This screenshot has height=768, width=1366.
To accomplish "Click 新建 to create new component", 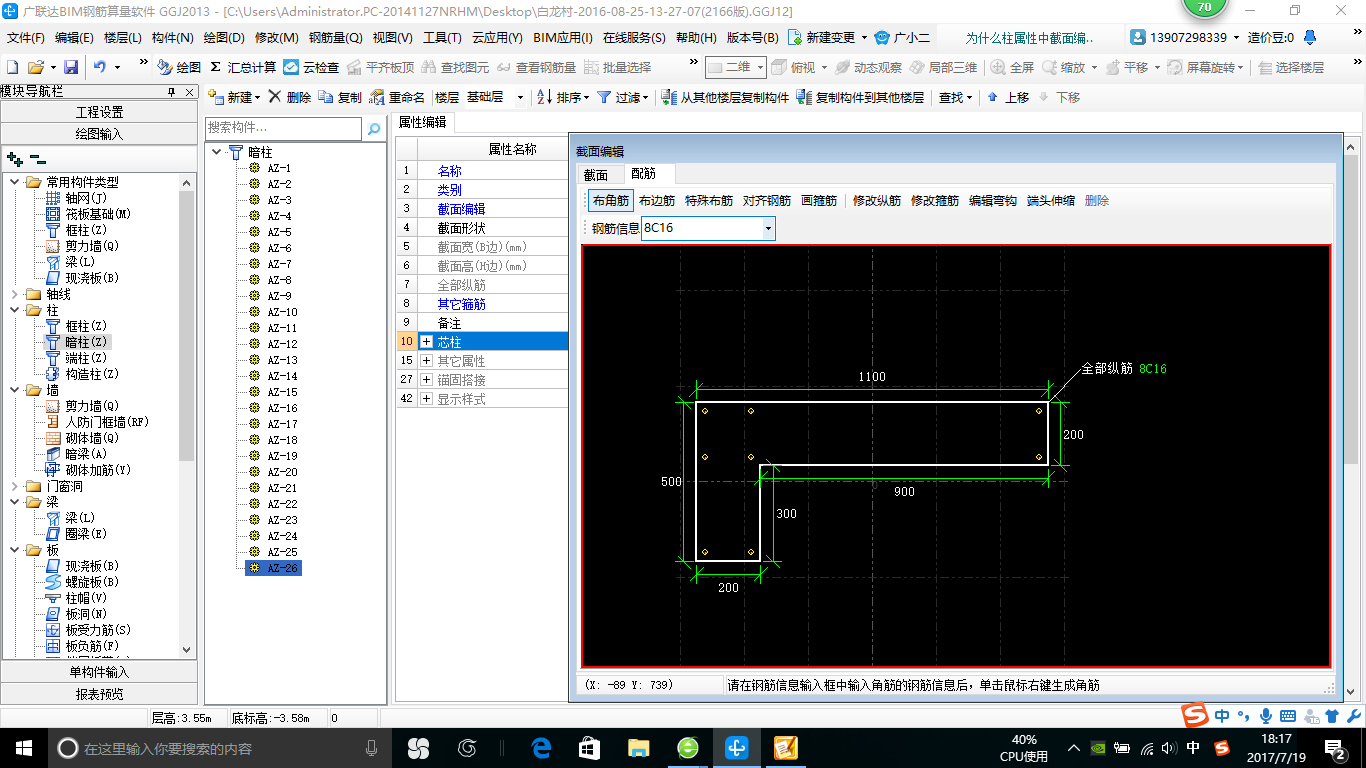I will click(x=233, y=97).
